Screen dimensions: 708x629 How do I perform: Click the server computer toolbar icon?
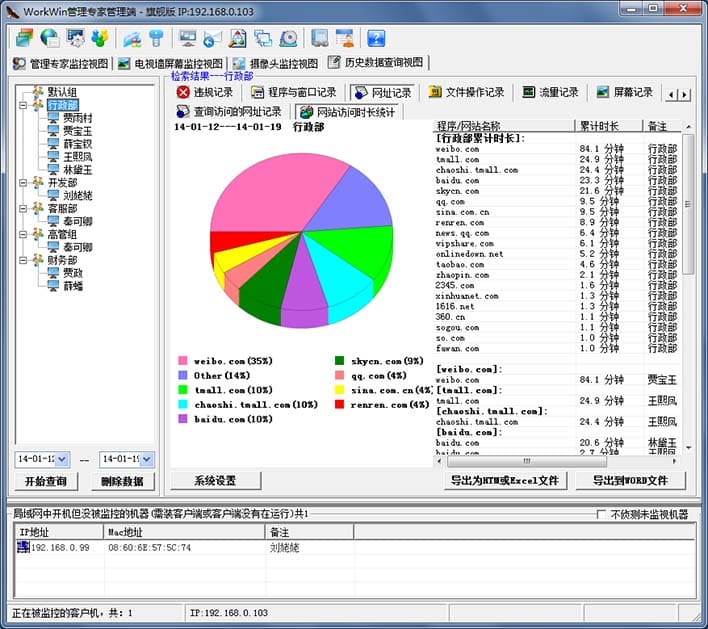click(320, 38)
